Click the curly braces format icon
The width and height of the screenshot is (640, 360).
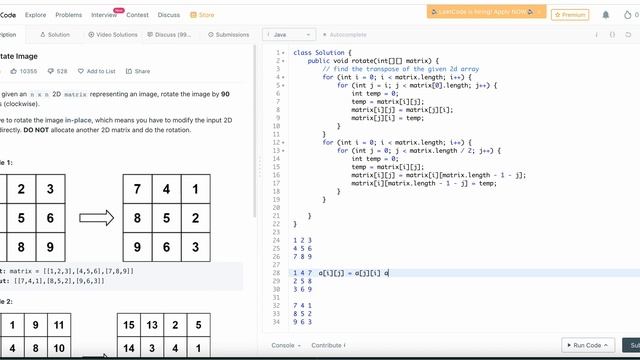tap(612, 35)
